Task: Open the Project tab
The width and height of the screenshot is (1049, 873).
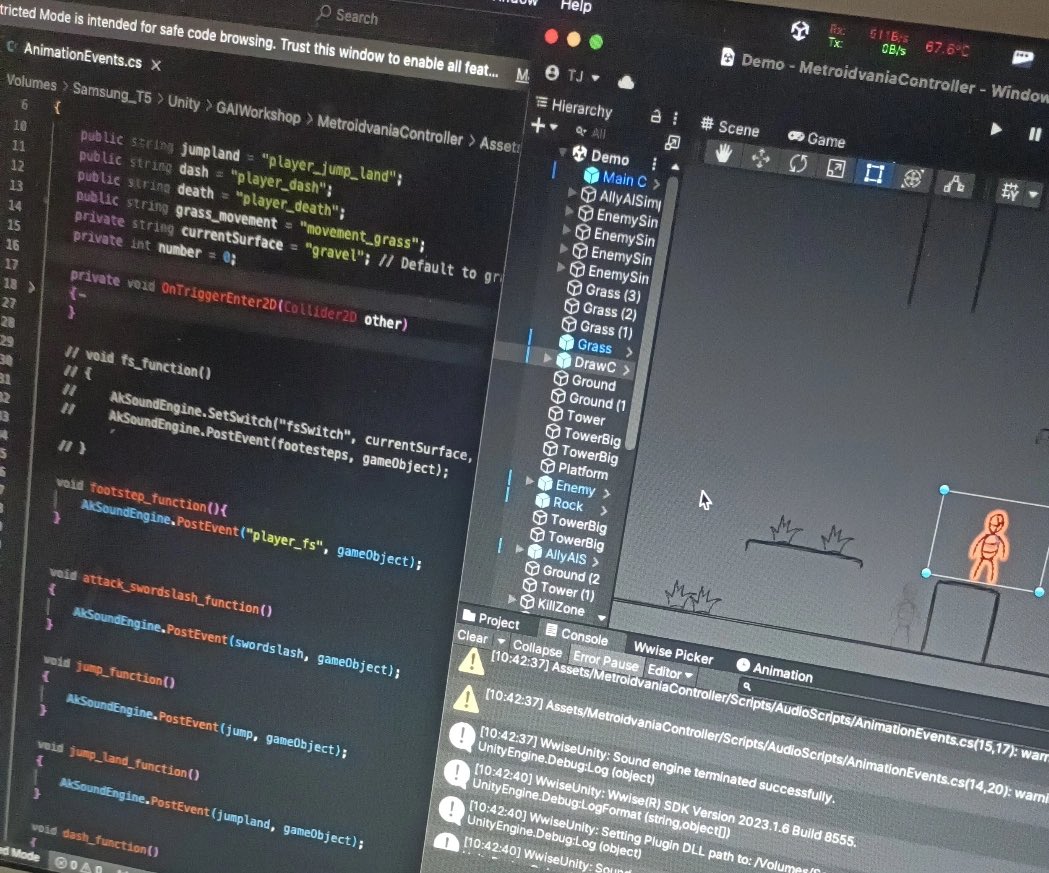Action: [491, 619]
